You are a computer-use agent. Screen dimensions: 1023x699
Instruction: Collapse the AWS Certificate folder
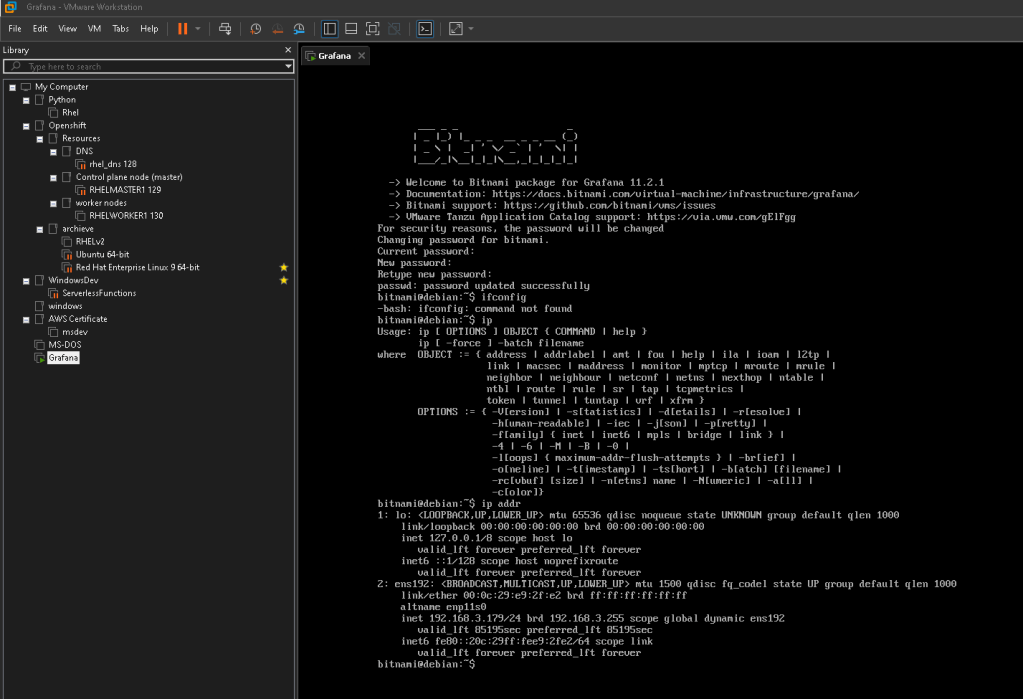(26, 320)
